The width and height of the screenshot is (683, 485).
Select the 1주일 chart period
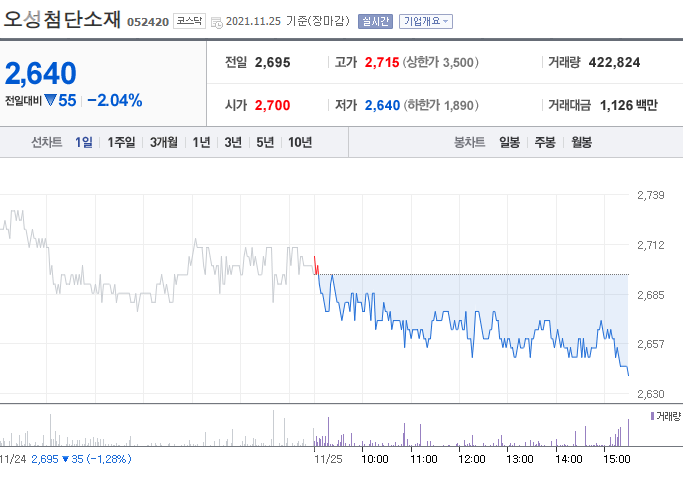pos(121,142)
